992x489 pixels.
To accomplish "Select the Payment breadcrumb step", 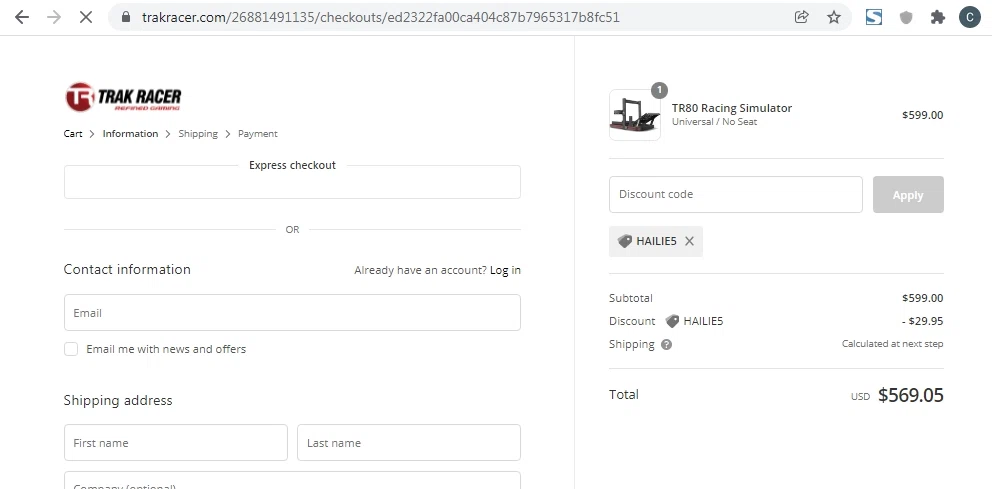I will (x=257, y=133).
